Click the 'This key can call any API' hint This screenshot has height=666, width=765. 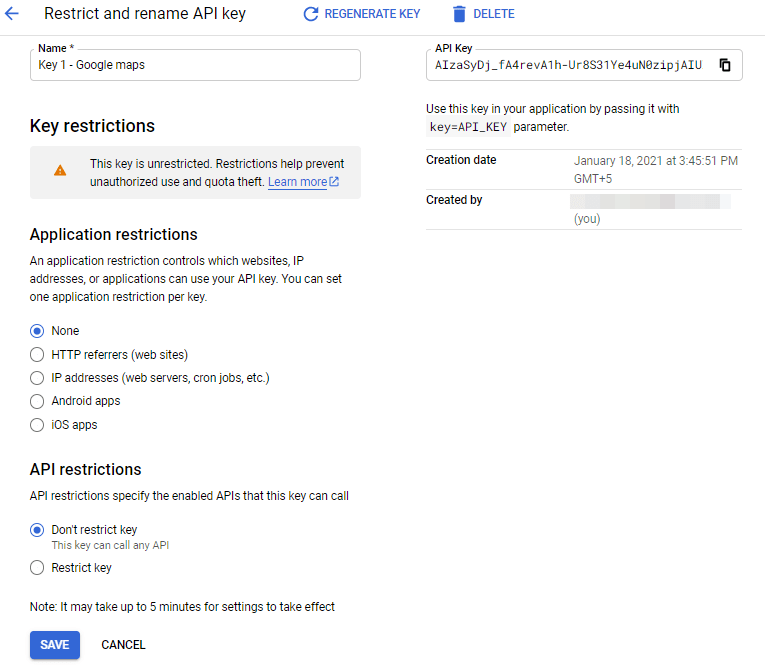pos(110,545)
